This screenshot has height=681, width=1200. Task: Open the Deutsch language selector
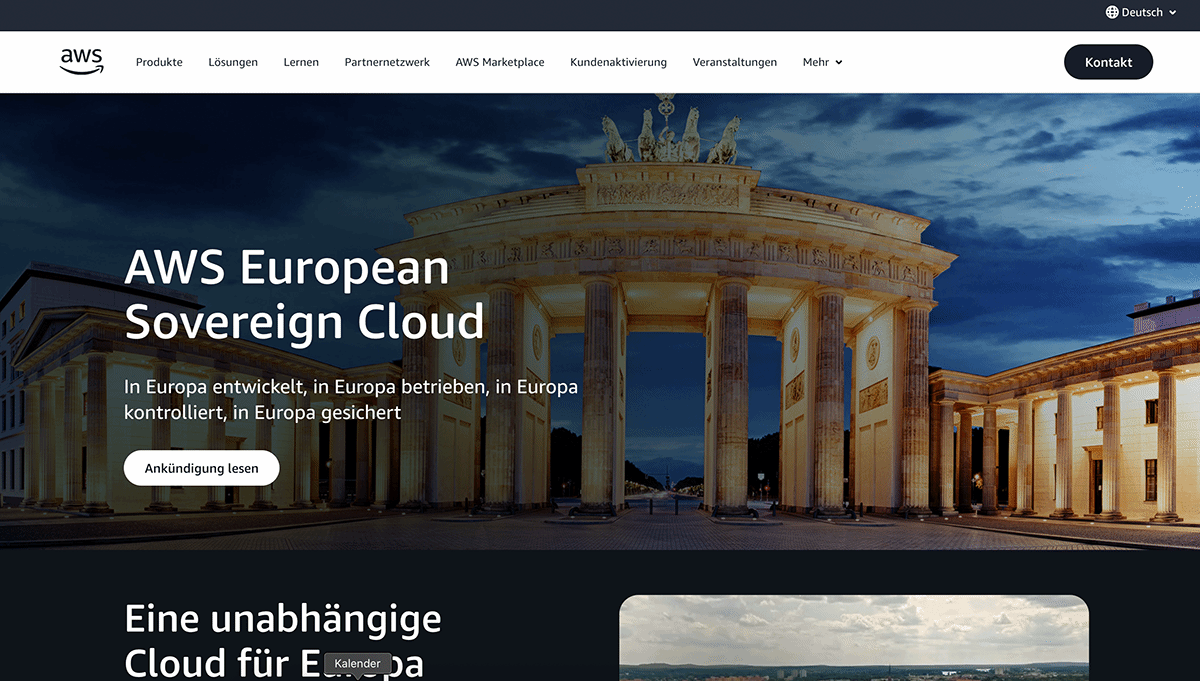pos(1140,12)
